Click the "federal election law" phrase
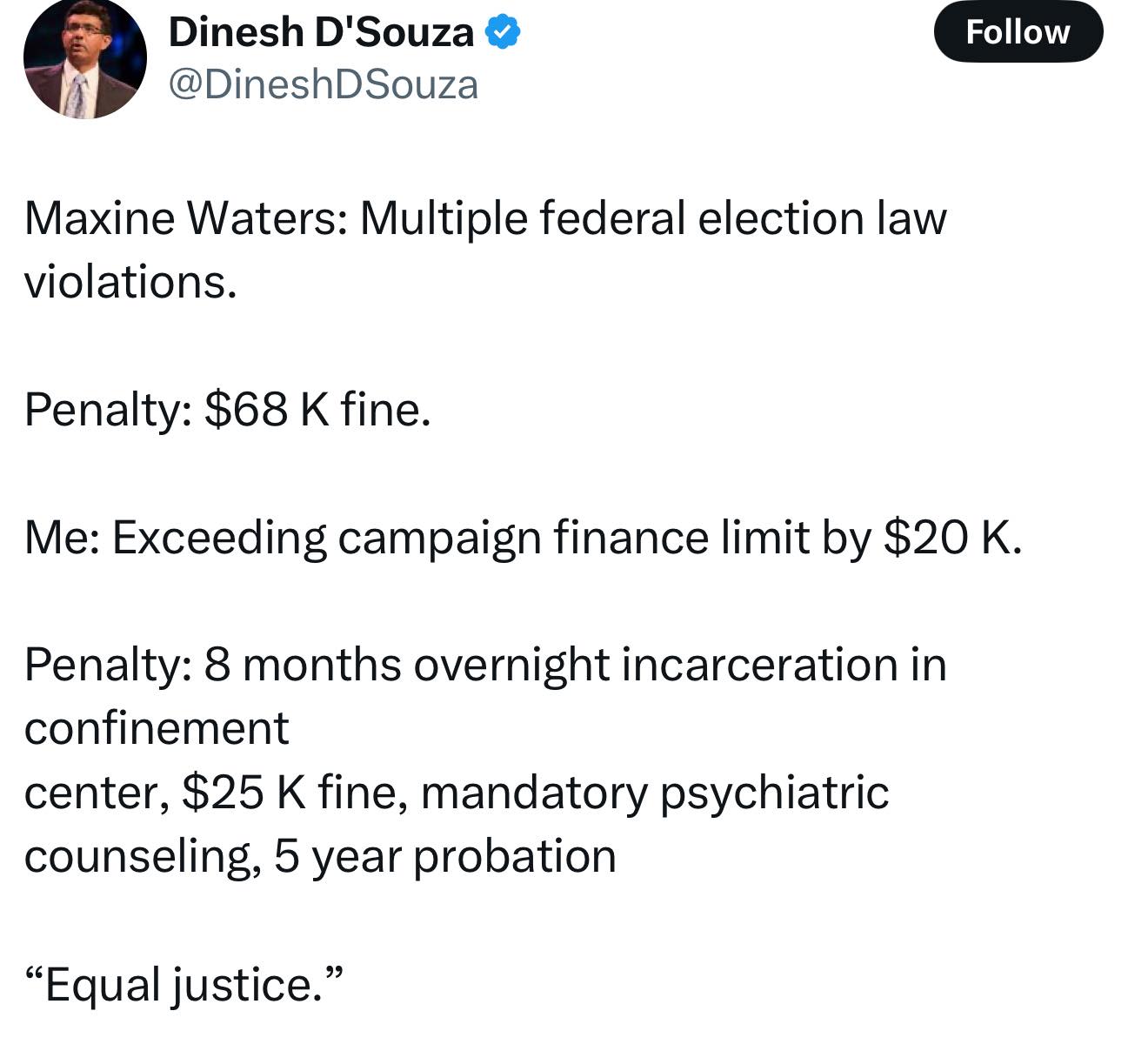 click(743, 218)
